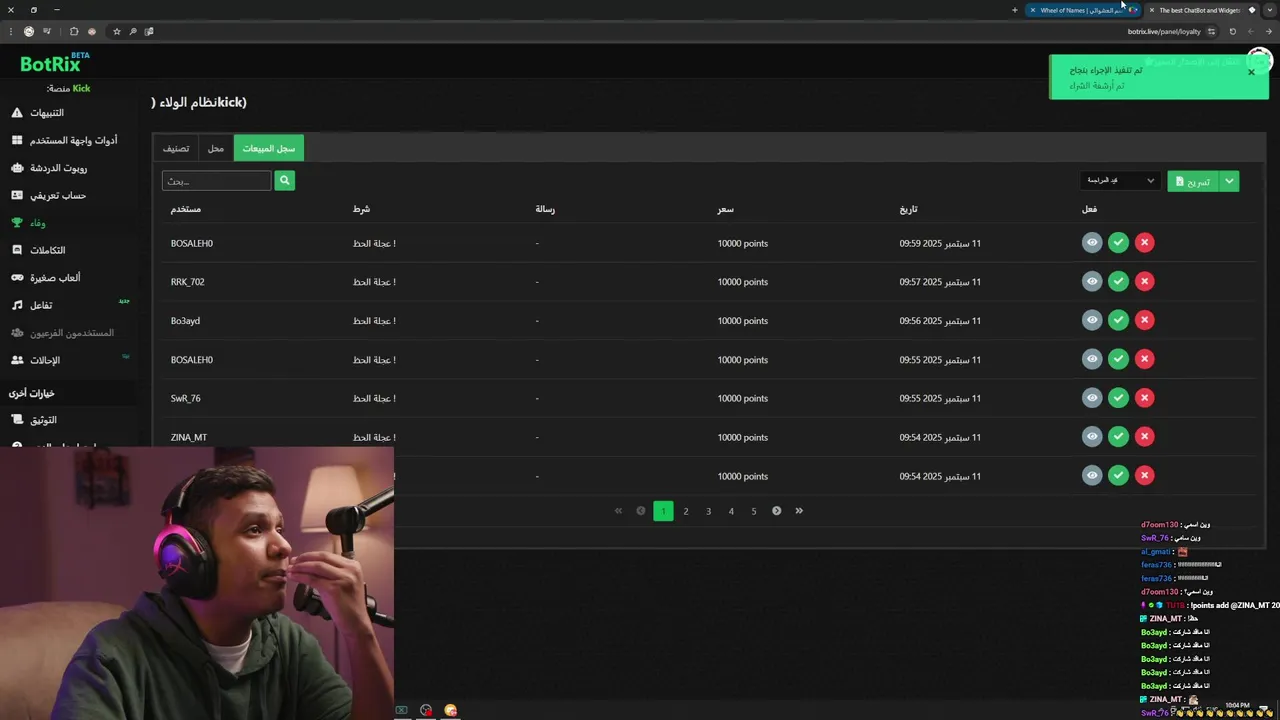Open the browser tab search dropdown
The image size is (1280, 720).
(1269, 10)
